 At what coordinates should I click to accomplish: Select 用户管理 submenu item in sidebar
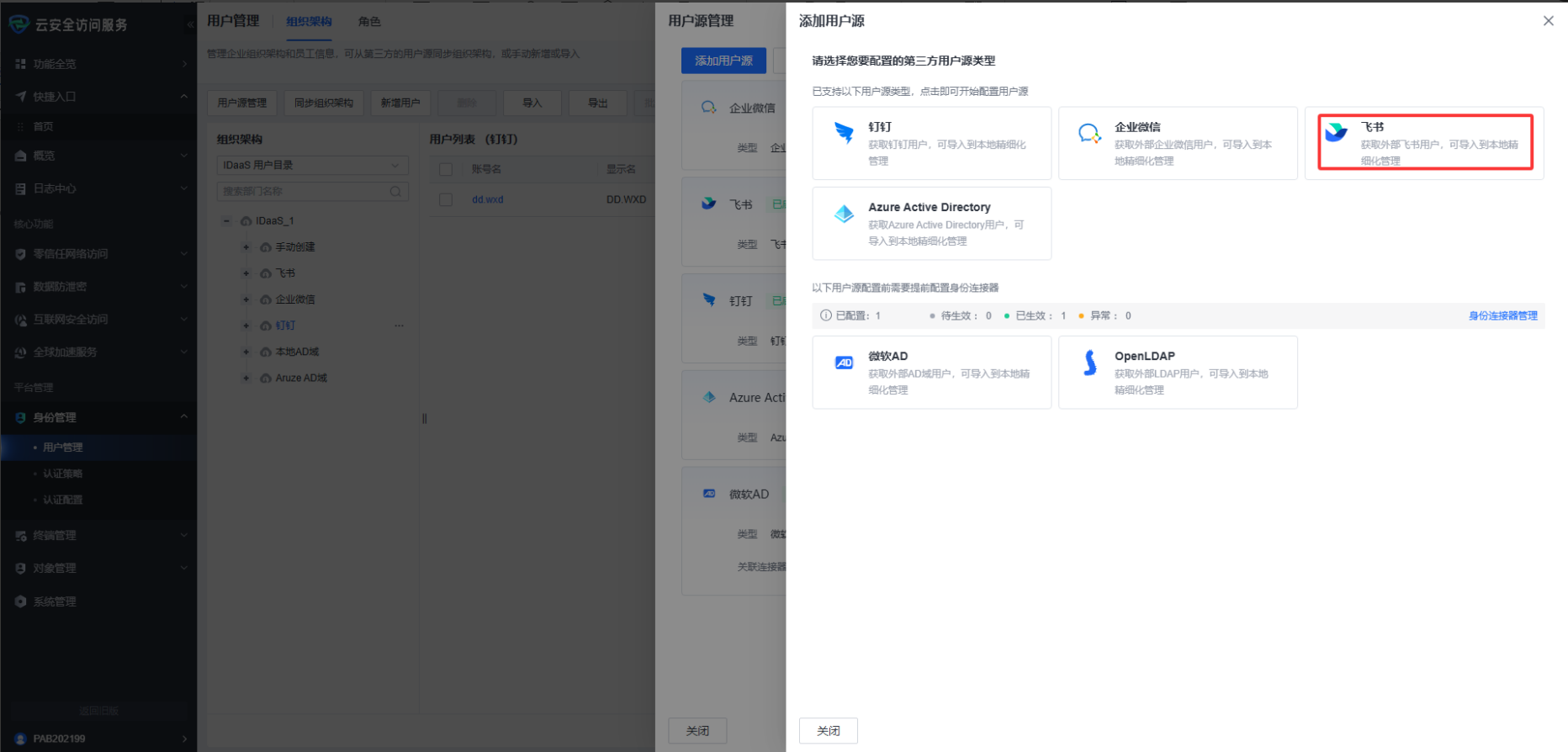coord(98,447)
